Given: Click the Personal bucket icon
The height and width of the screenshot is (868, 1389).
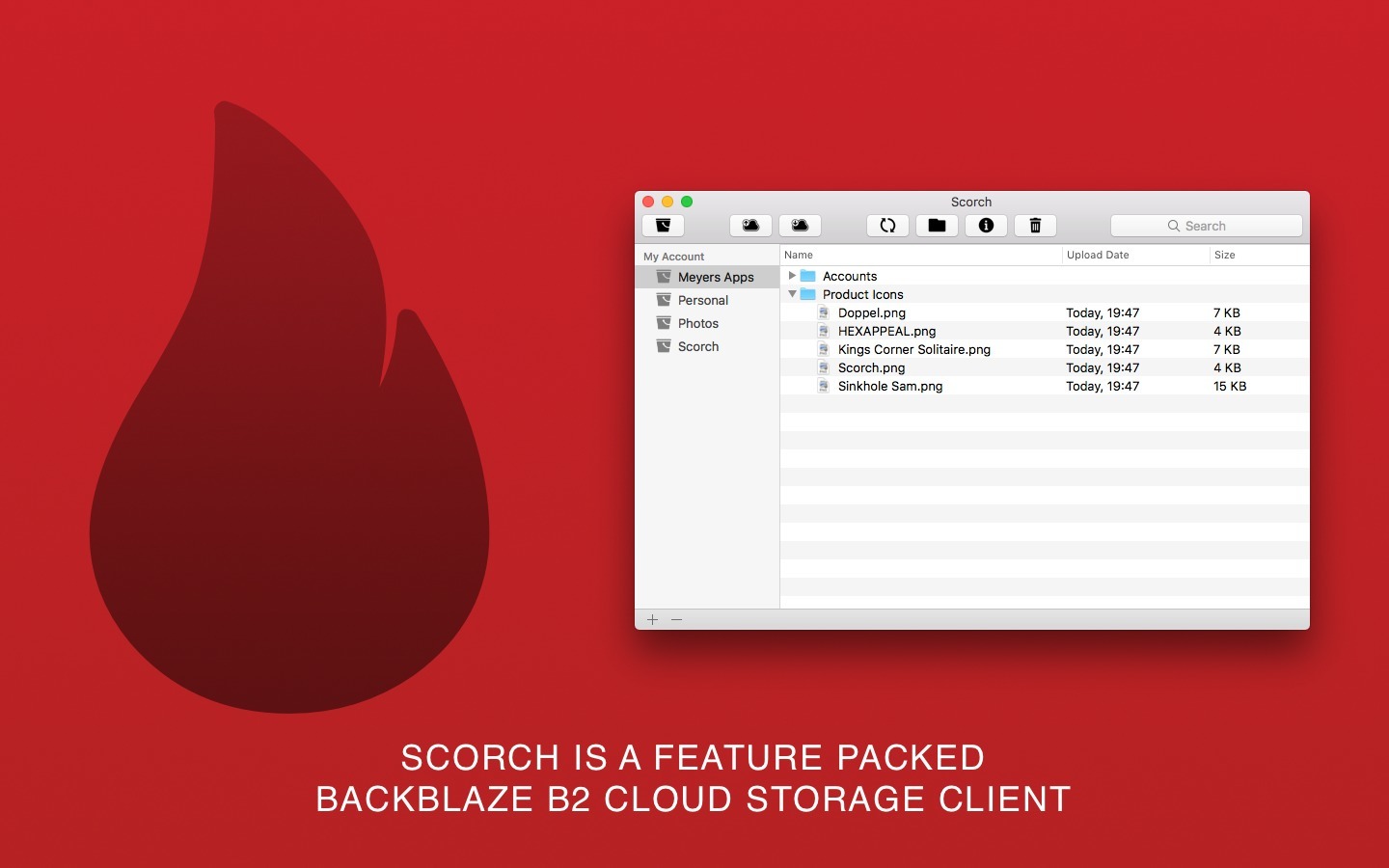Looking at the screenshot, I should pyautogui.click(x=664, y=300).
